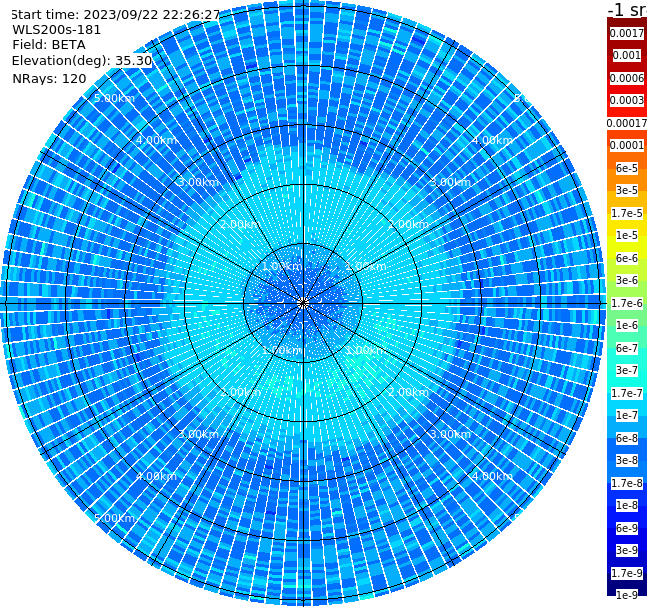647x607 pixels.
Task: Click the 5.00km range label in the lower-left quadrant
Action: (114, 518)
